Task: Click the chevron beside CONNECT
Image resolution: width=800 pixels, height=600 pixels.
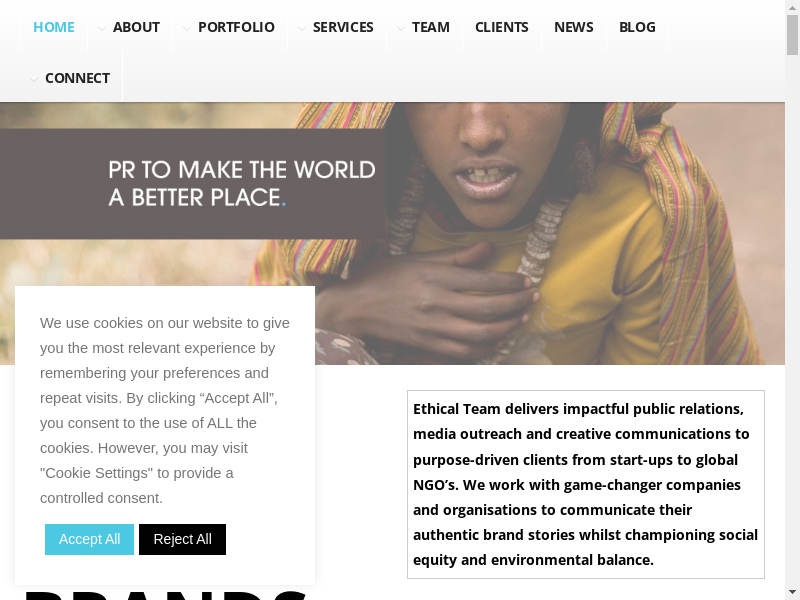Action: (34, 80)
